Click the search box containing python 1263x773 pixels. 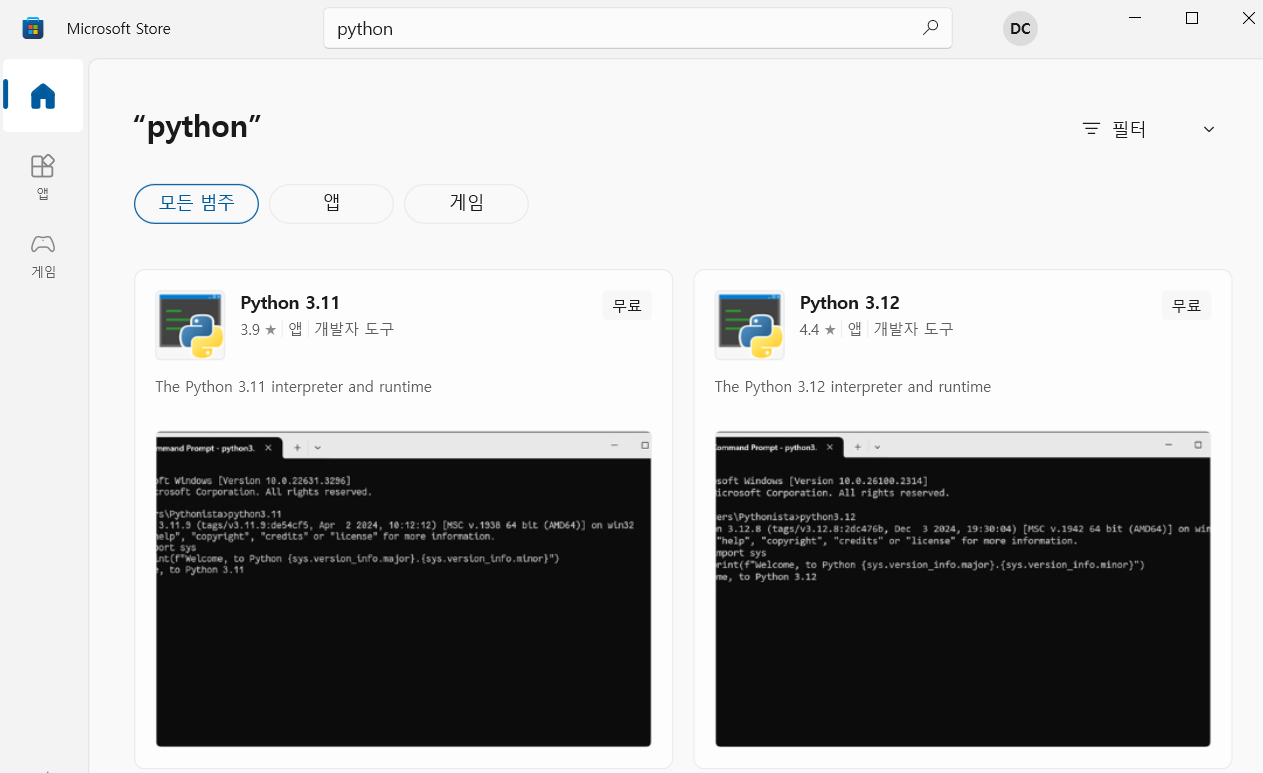point(638,28)
